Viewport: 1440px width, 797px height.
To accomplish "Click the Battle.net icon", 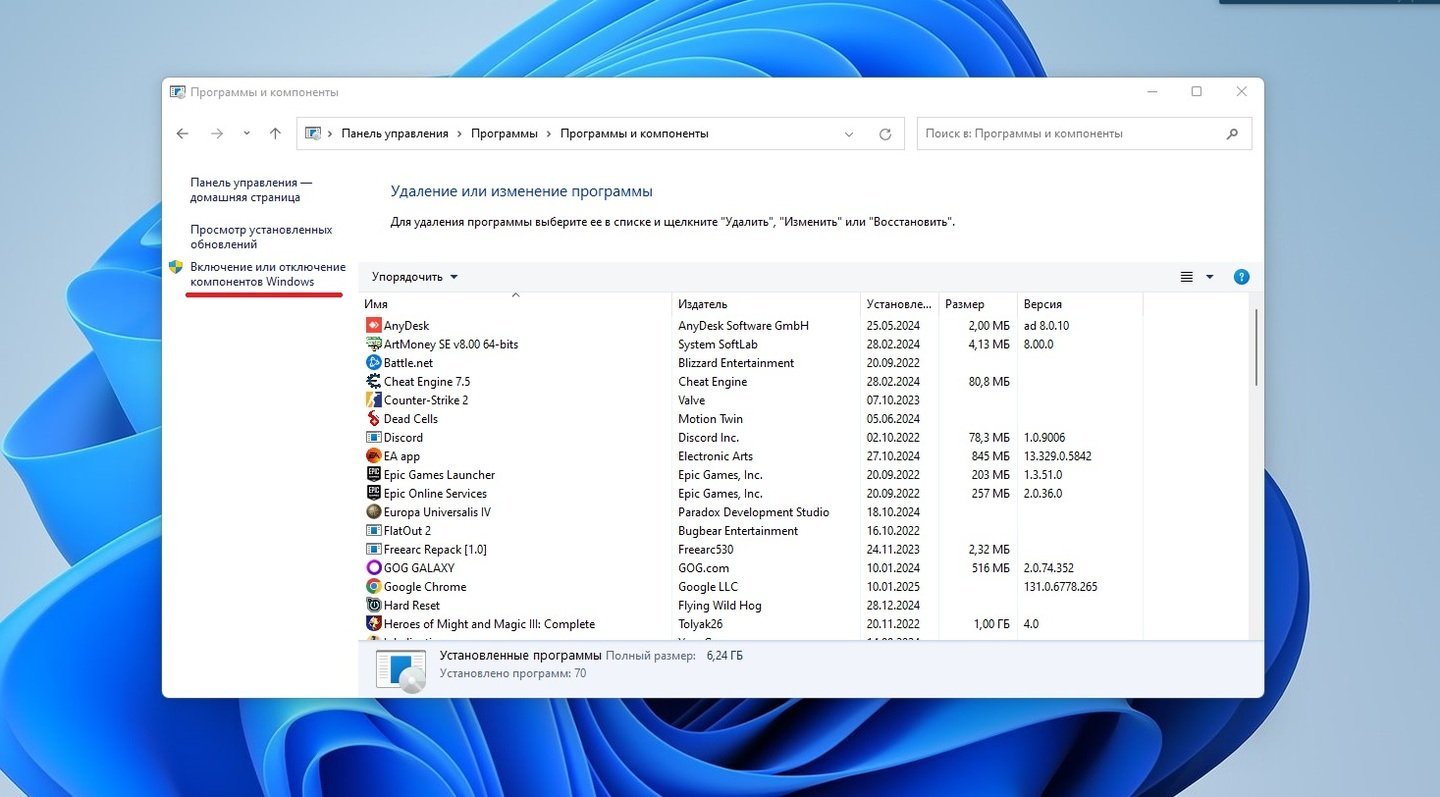I will 374,363.
